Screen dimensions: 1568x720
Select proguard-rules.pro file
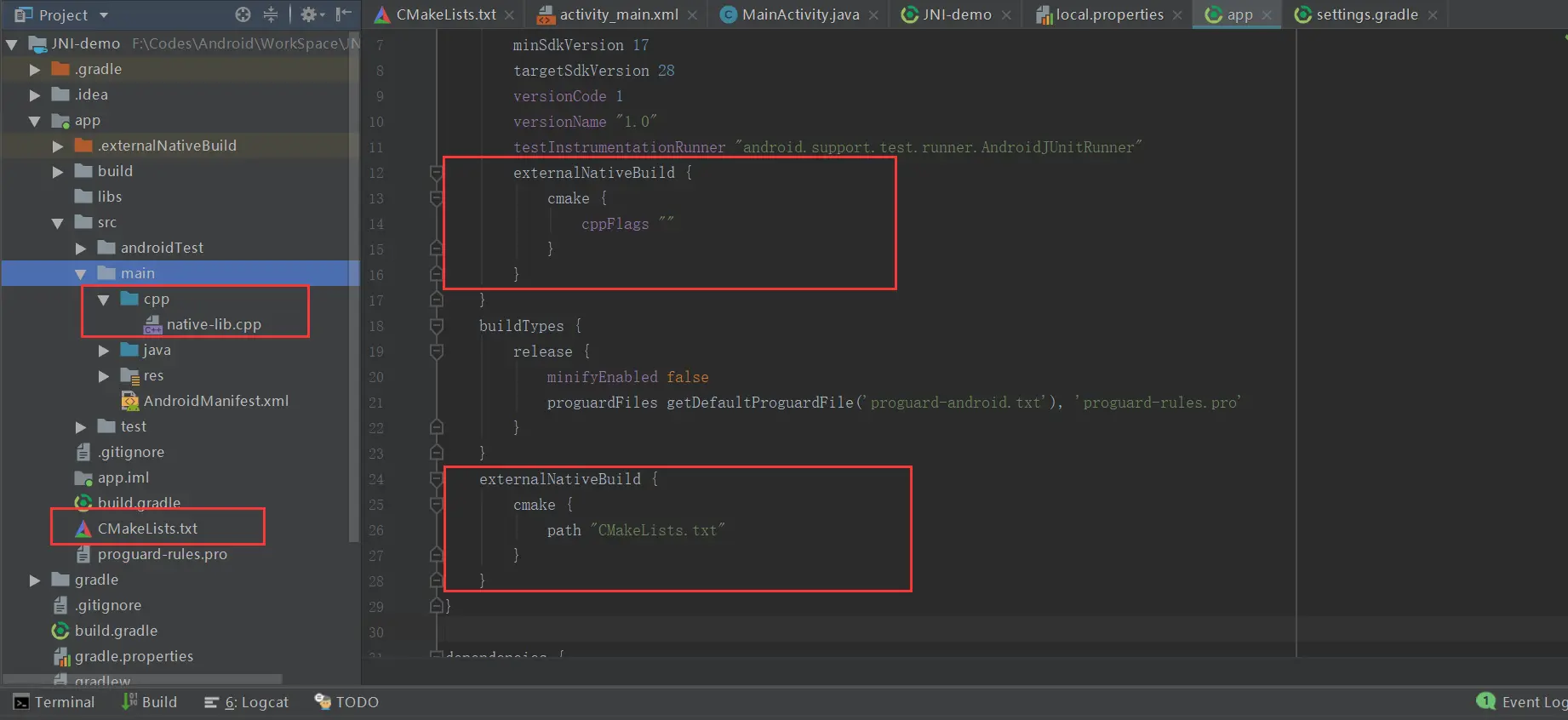pyautogui.click(x=163, y=554)
